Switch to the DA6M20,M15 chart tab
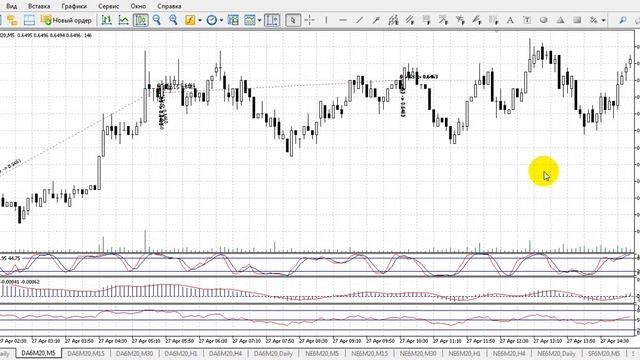The image size is (640, 360). pyautogui.click(x=86, y=353)
